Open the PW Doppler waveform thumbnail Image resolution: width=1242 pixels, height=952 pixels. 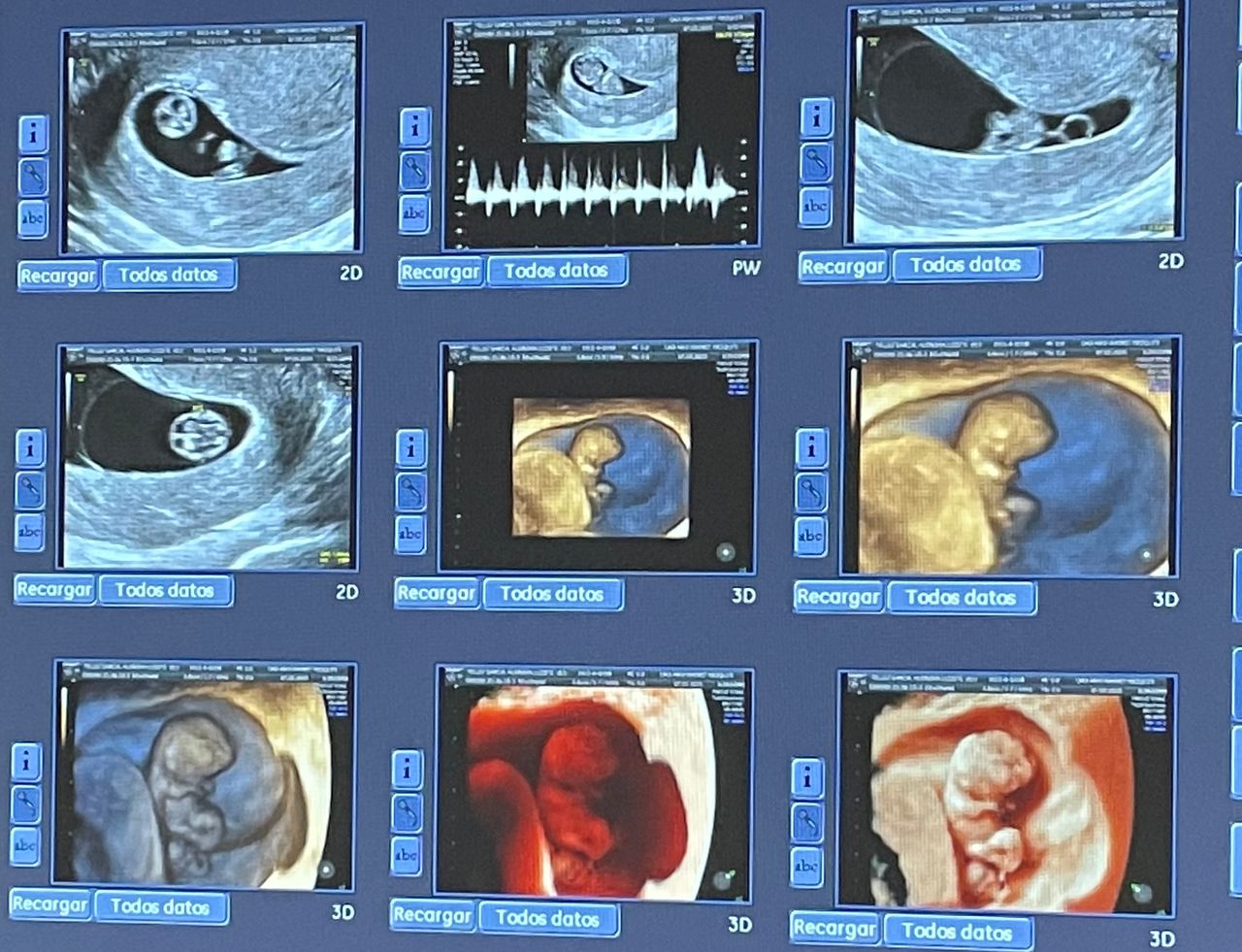point(601,132)
